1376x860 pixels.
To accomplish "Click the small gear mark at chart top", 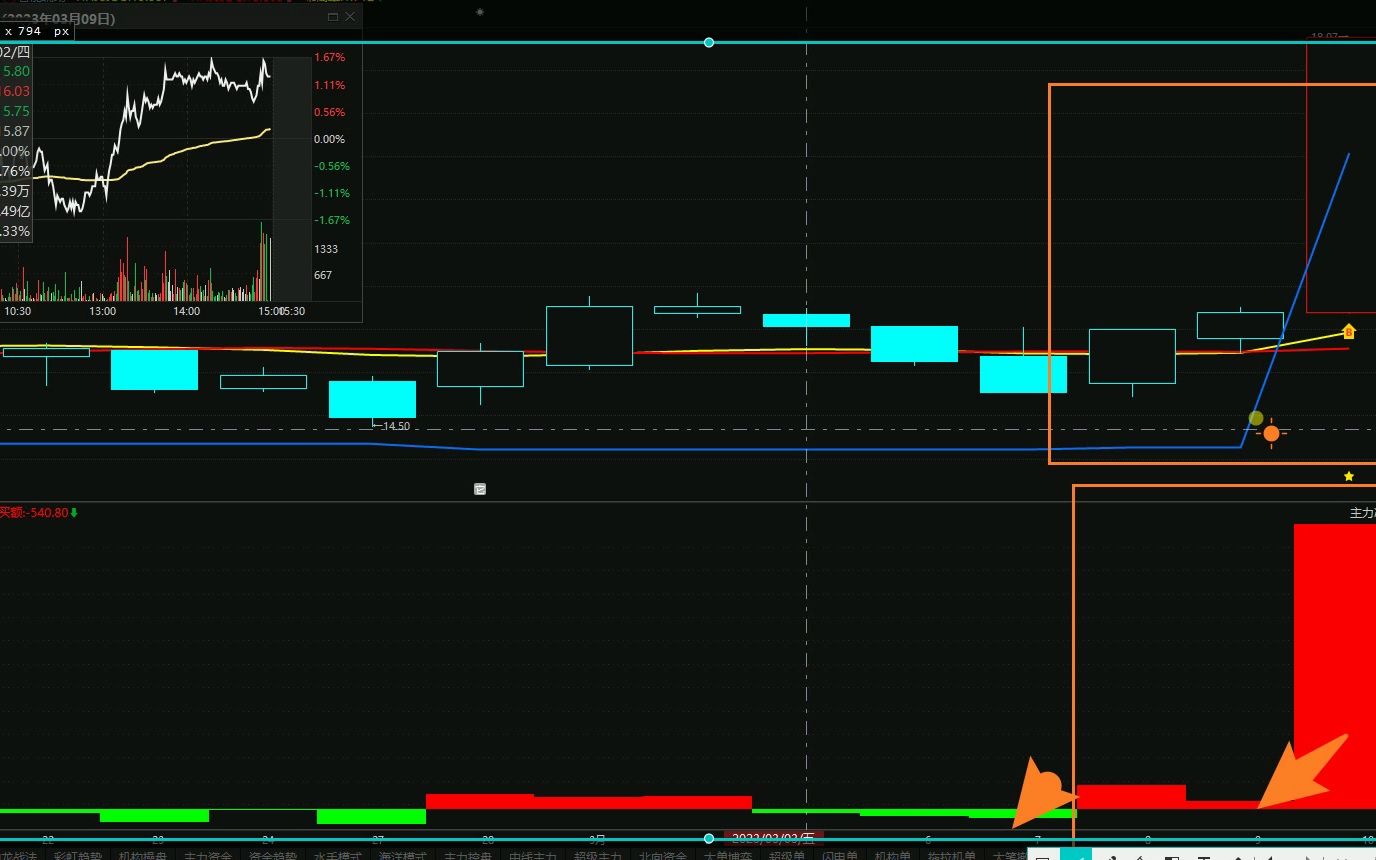I will 480,12.
